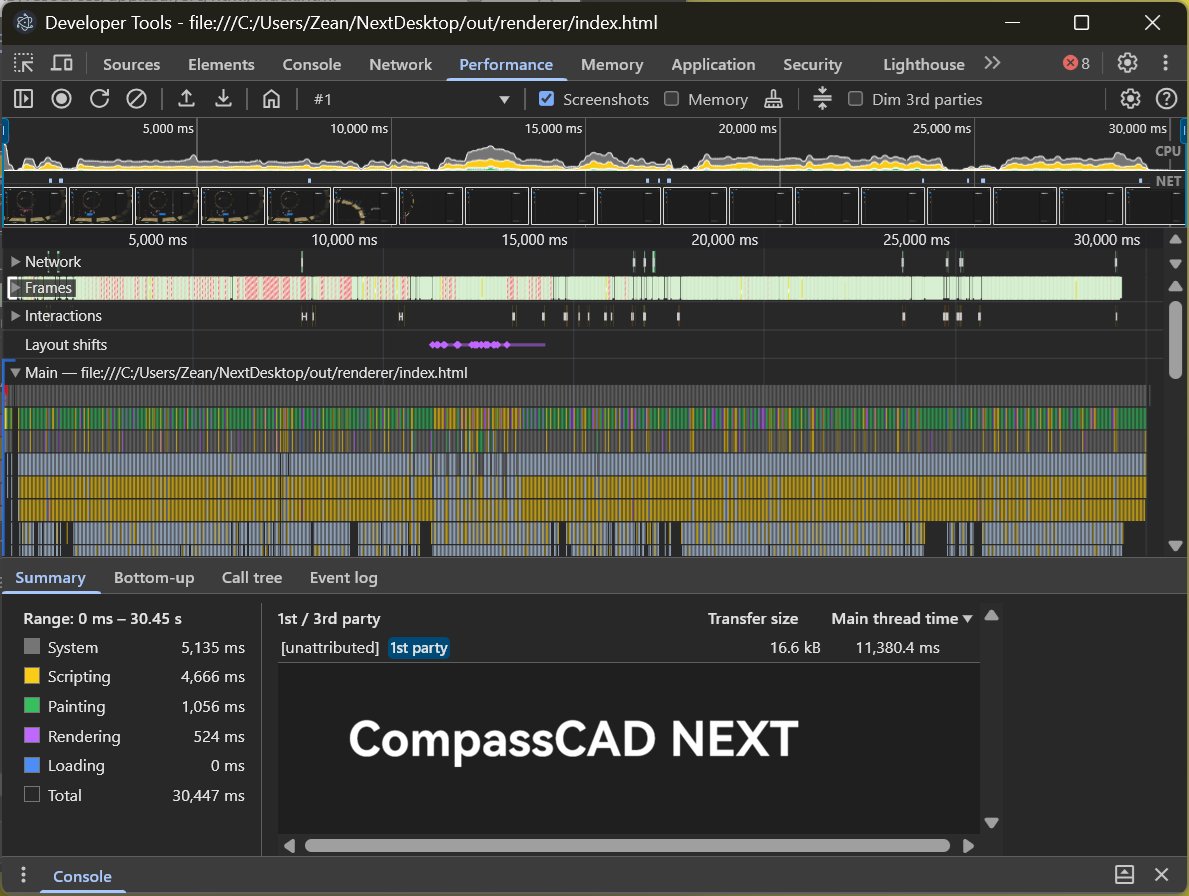Click the first screenshot thumbnail in filmstrip

(35, 205)
